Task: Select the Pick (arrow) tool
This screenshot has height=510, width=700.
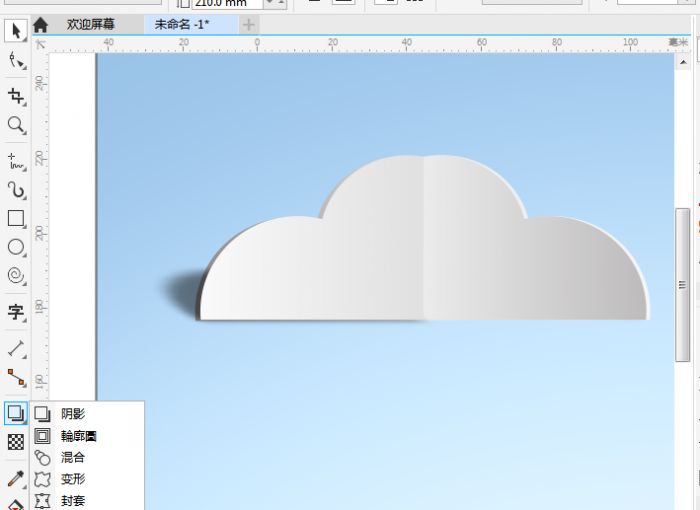Action: [15, 31]
